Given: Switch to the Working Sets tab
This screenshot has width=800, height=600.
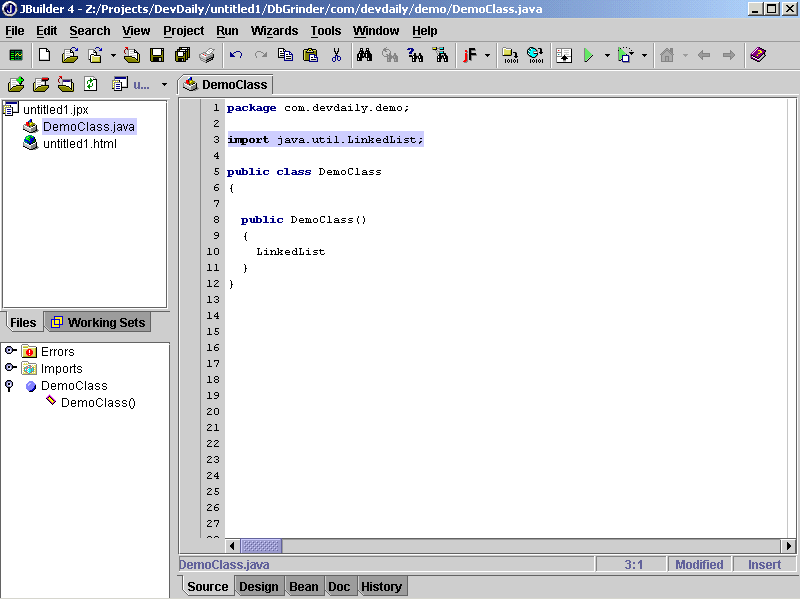Looking at the screenshot, I should tap(98, 322).
